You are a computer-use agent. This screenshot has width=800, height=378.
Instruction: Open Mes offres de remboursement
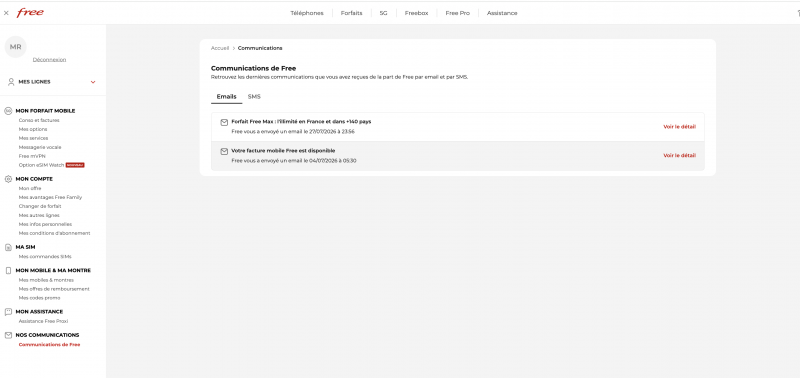click(x=54, y=289)
